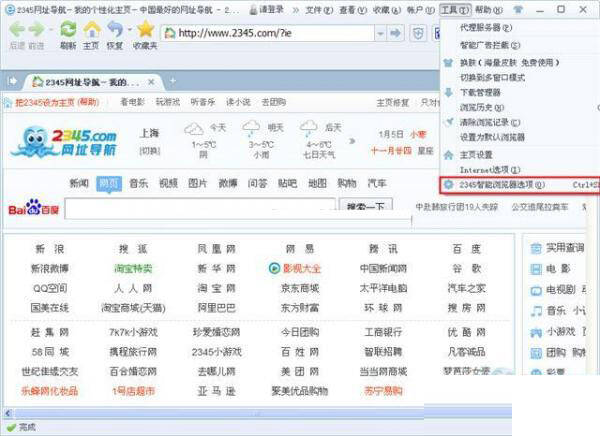Click the 切换 city switch link under 上海
The height and width of the screenshot is (436, 600).
click(x=150, y=151)
